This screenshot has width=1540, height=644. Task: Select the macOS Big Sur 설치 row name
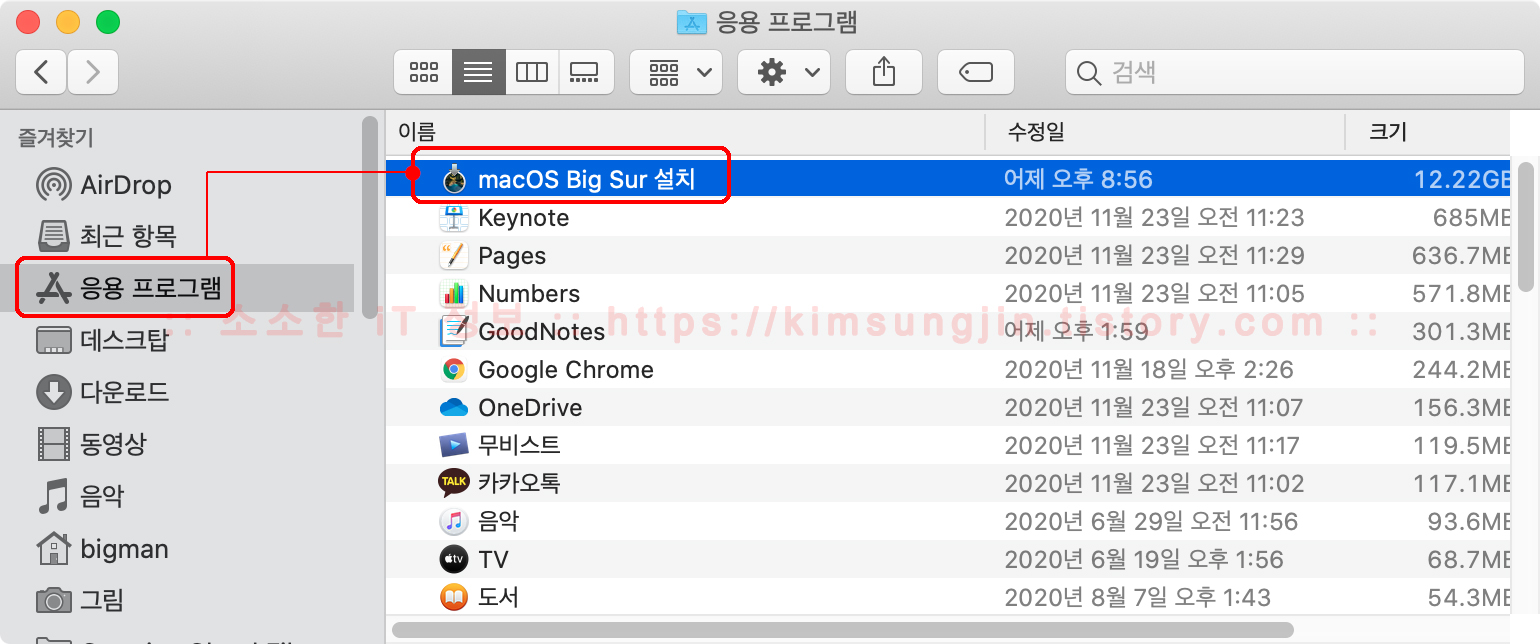587,180
